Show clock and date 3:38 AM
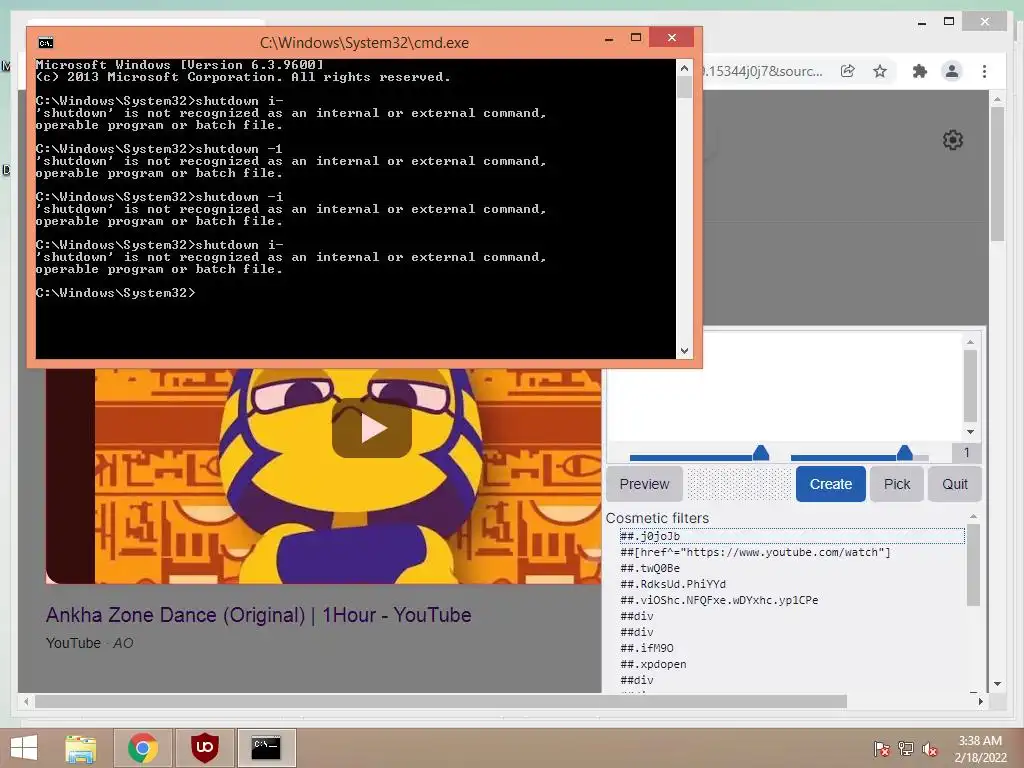 pyautogui.click(x=980, y=749)
